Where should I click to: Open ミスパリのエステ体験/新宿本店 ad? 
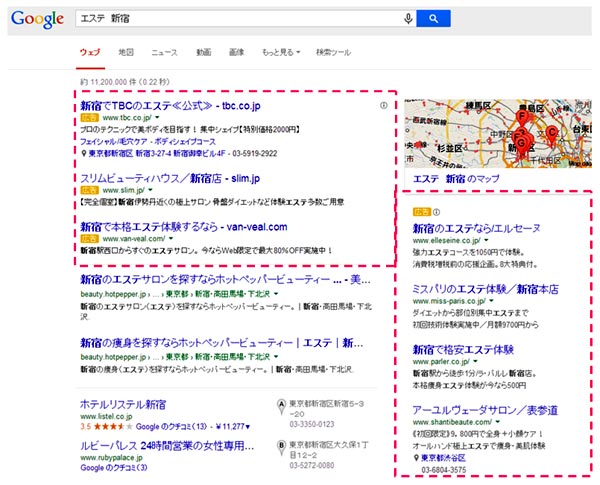point(485,289)
